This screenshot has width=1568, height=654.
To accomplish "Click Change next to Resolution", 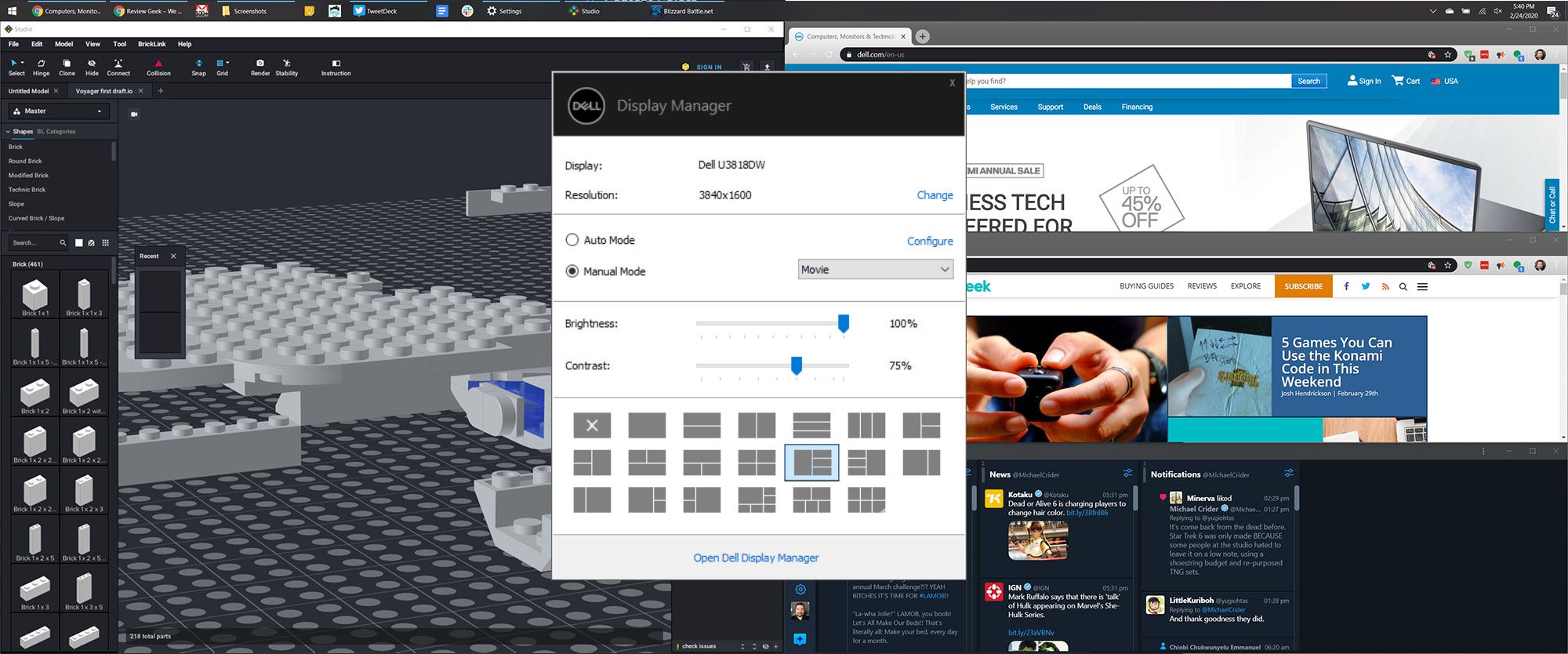I will click(935, 195).
